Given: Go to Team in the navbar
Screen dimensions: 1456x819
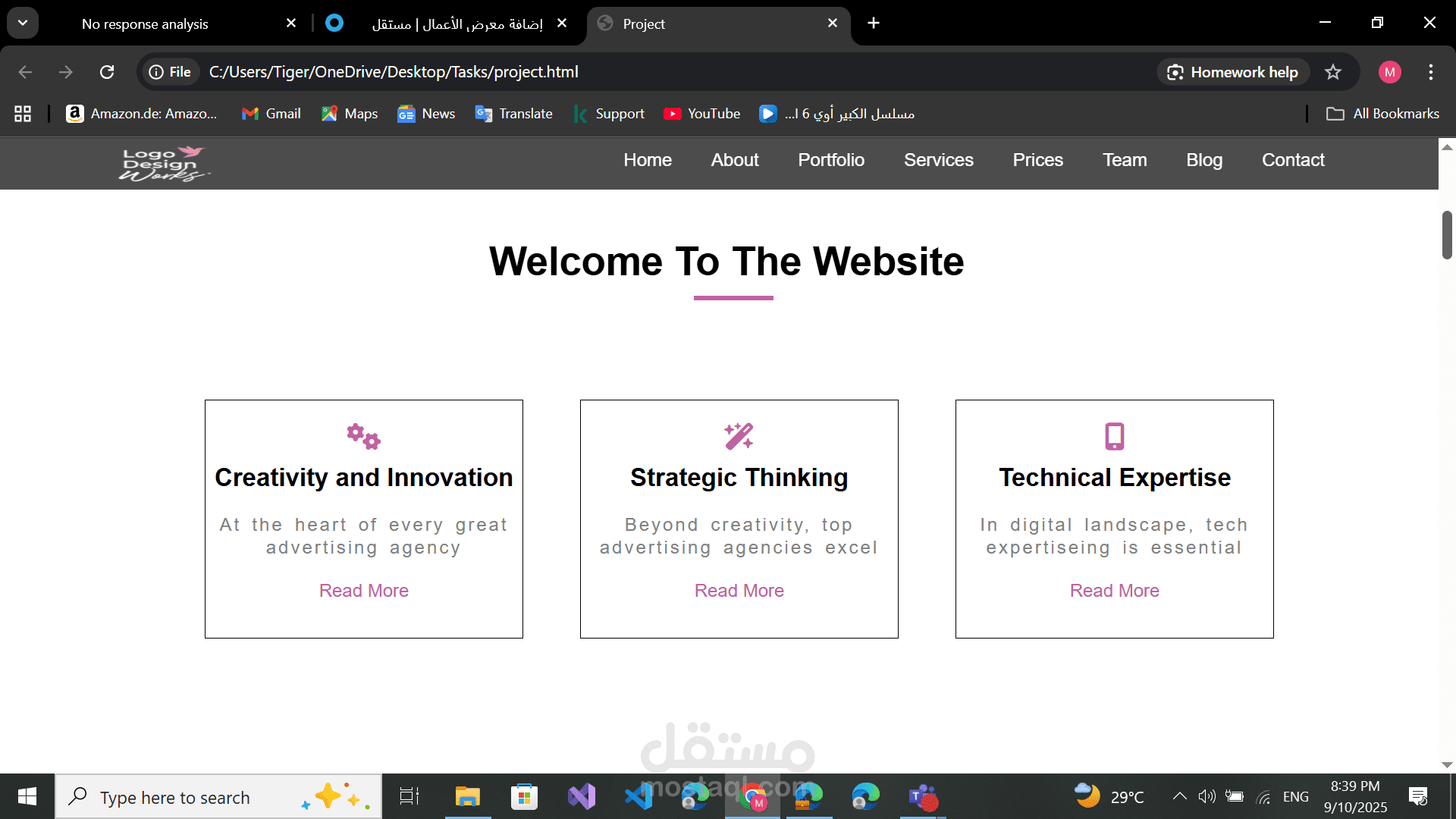Looking at the screenshot, I should click(x=1125, y=160).
